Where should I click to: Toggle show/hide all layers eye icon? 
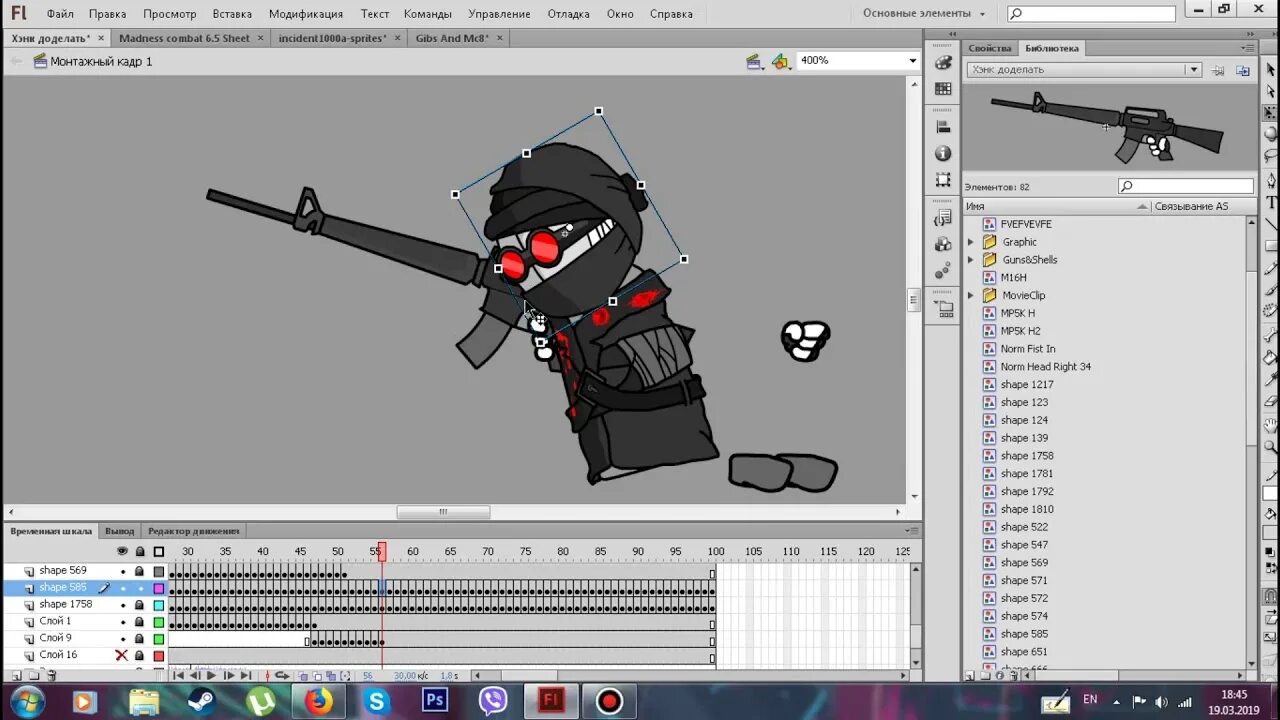[x=122, y=551]
